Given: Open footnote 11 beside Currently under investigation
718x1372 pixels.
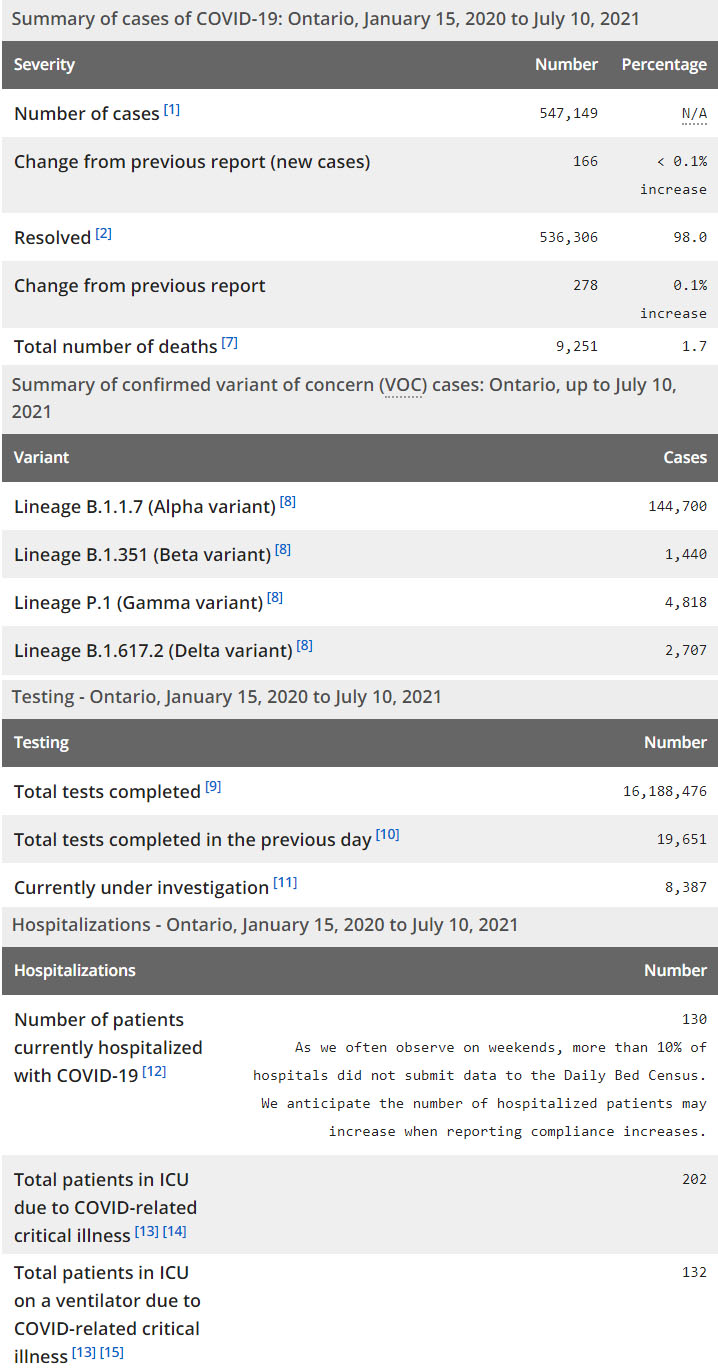Looking at the screenshot, I should [285, 883].
